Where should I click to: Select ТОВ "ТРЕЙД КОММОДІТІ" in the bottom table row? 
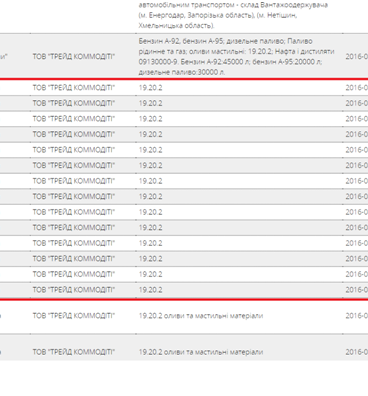click(74, 352)
